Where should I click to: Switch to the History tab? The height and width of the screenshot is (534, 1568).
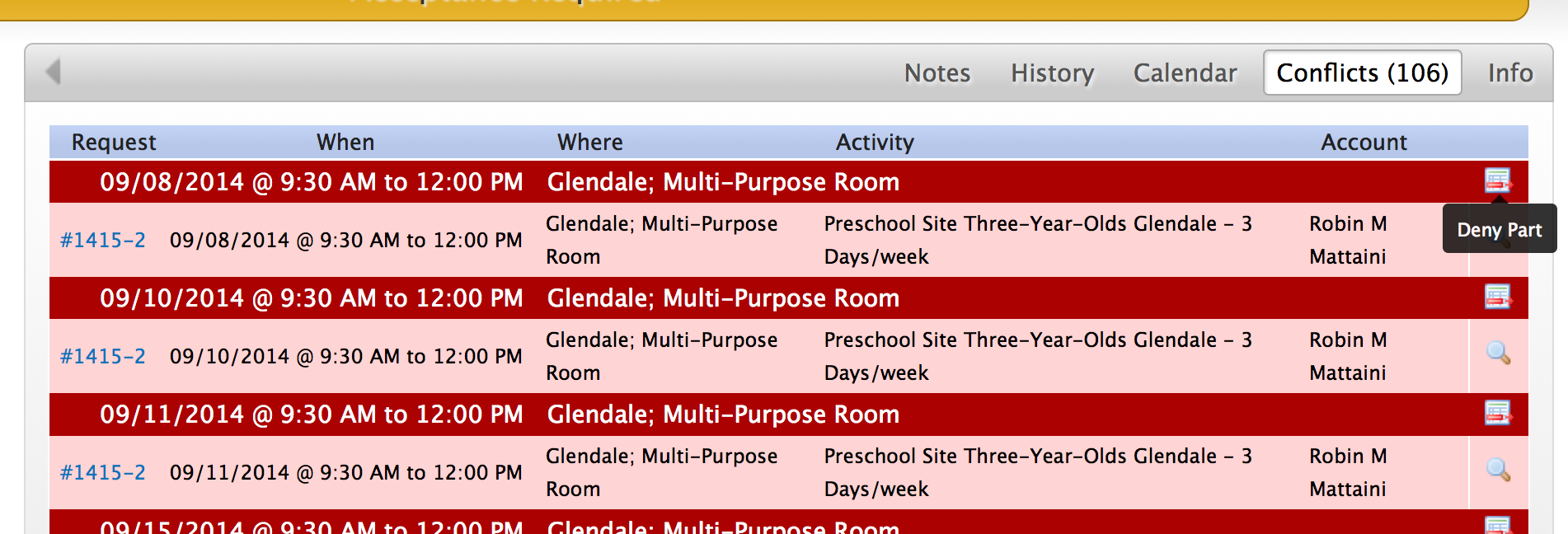[x=1052, y=73]
